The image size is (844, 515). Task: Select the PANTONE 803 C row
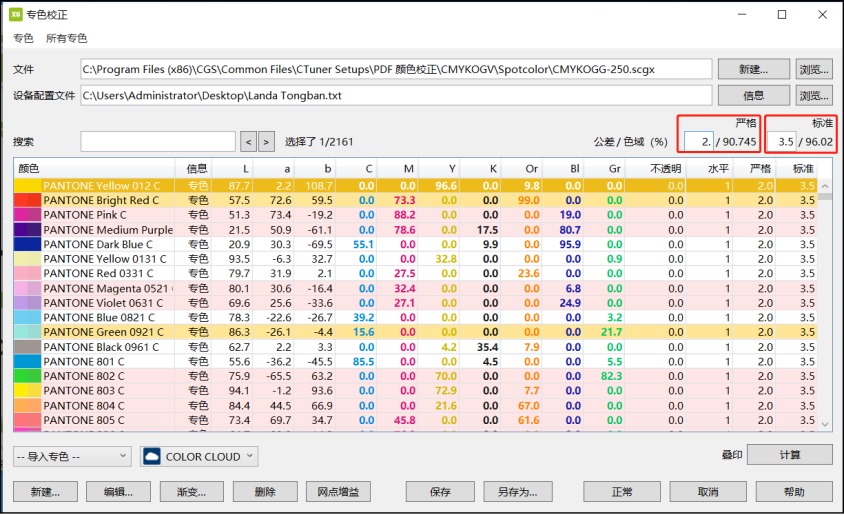416,391
